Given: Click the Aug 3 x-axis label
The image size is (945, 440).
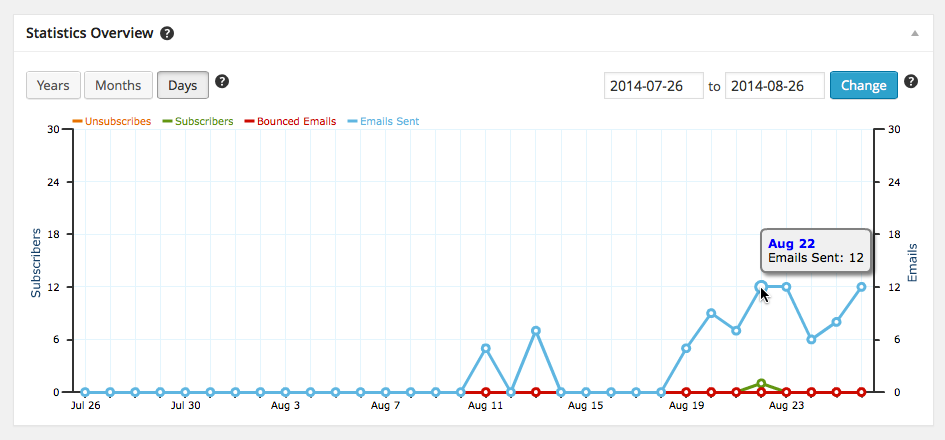Looking at the screenshot, I should click(x=285, y=406).
